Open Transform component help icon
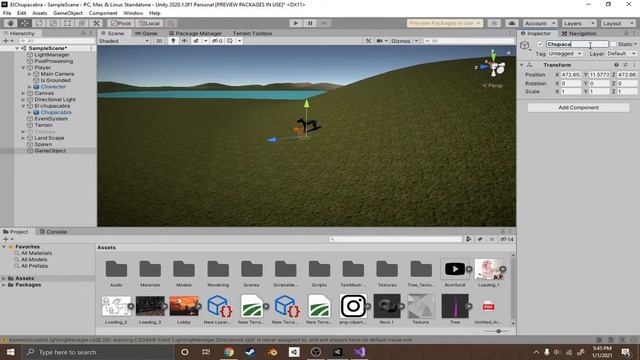Viewport: 640px width, 360px height. (x=616, y=65)
